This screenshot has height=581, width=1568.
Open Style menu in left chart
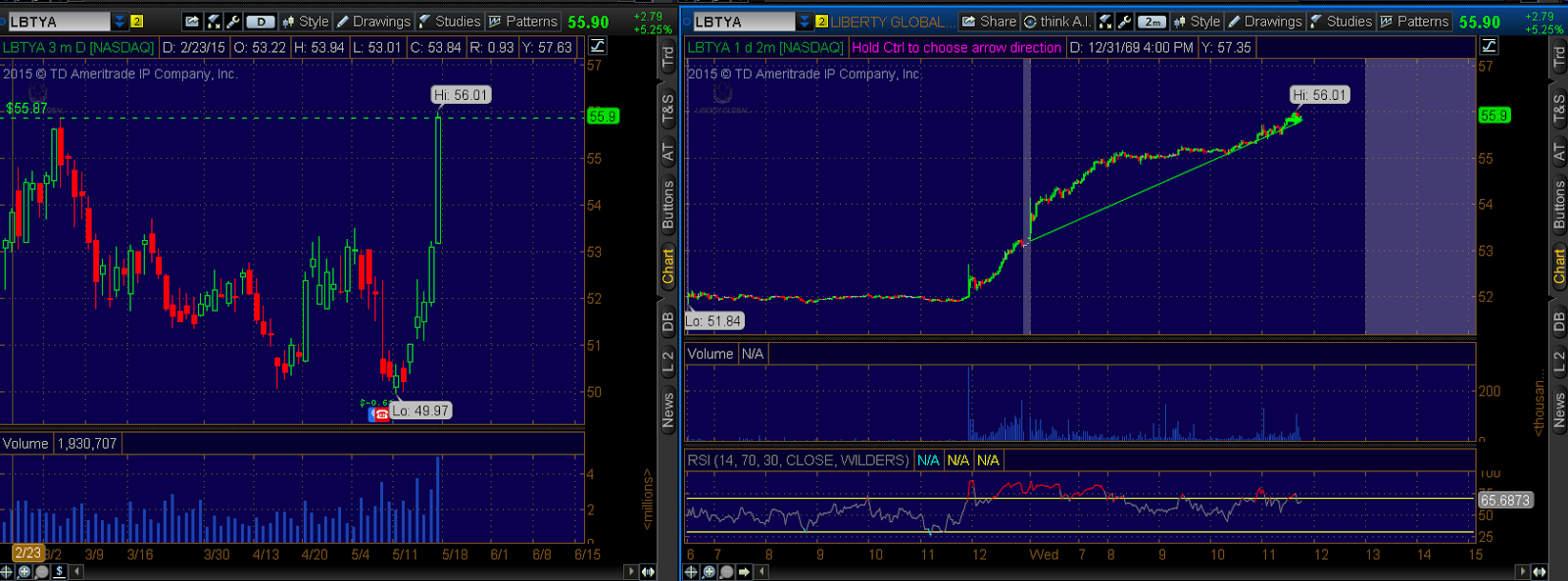(305, 22)
